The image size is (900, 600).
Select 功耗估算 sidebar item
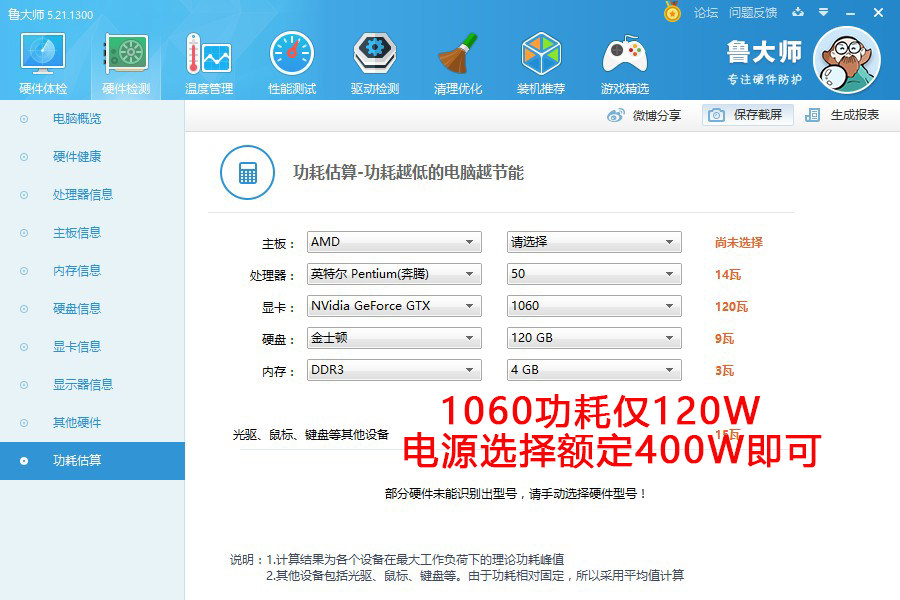(92, 460)
